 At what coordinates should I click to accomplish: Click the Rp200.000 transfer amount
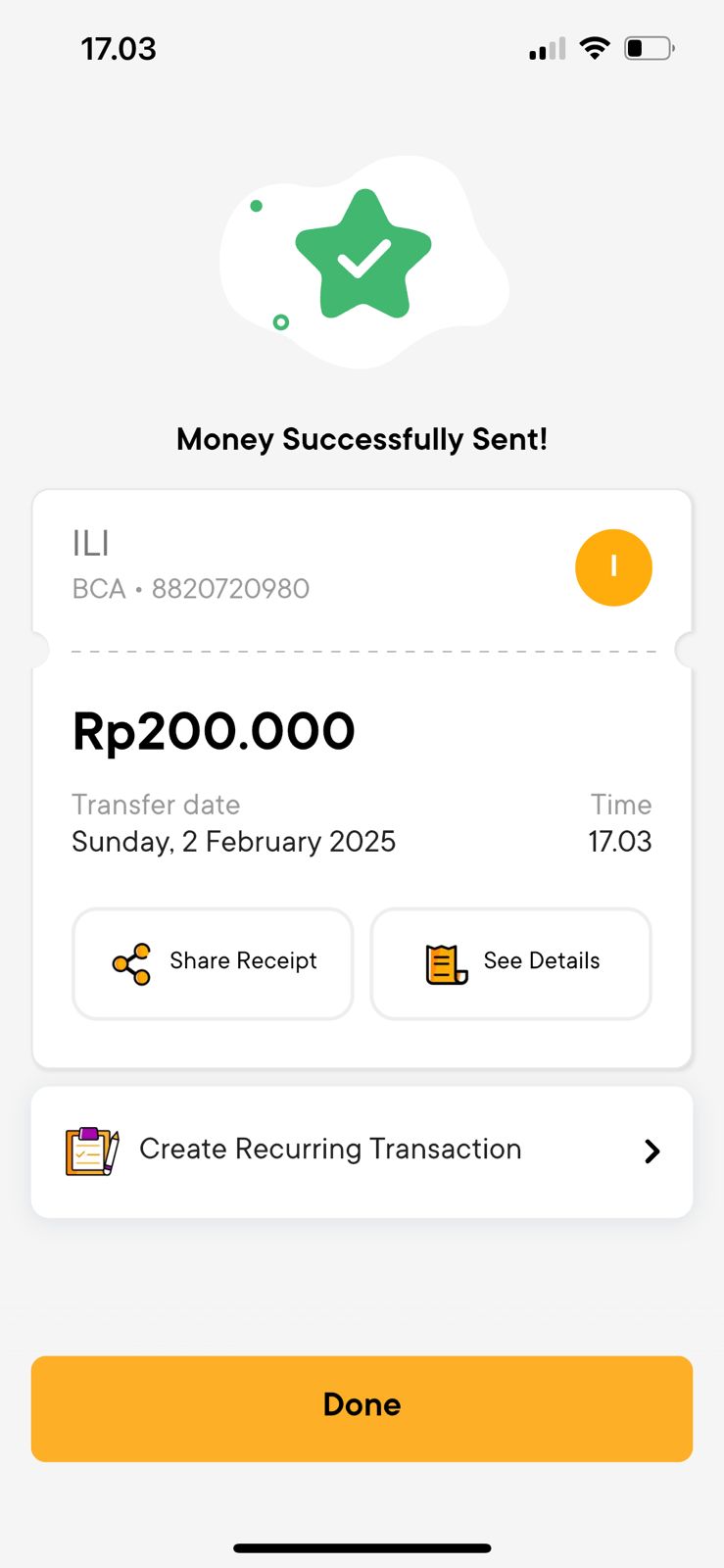[214, 731]
